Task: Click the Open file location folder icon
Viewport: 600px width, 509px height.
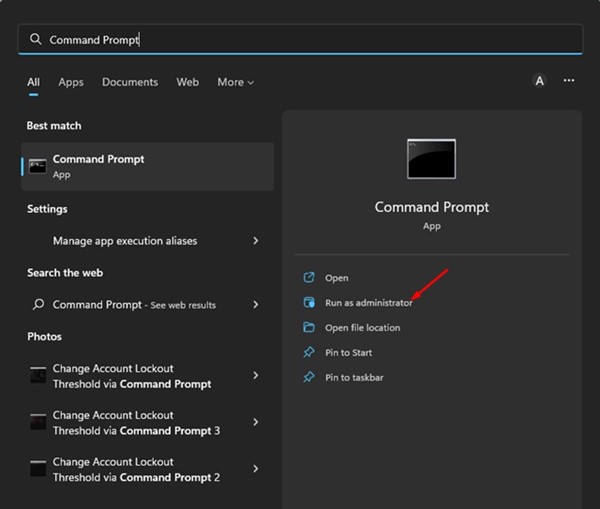Action: (309, 328)
